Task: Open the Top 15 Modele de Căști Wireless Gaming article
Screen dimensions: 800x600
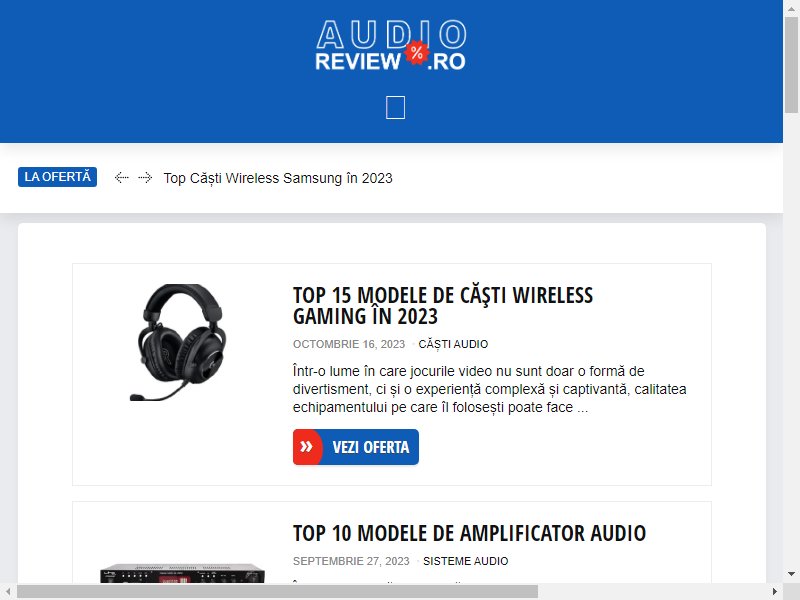Action: pos(443,306)
